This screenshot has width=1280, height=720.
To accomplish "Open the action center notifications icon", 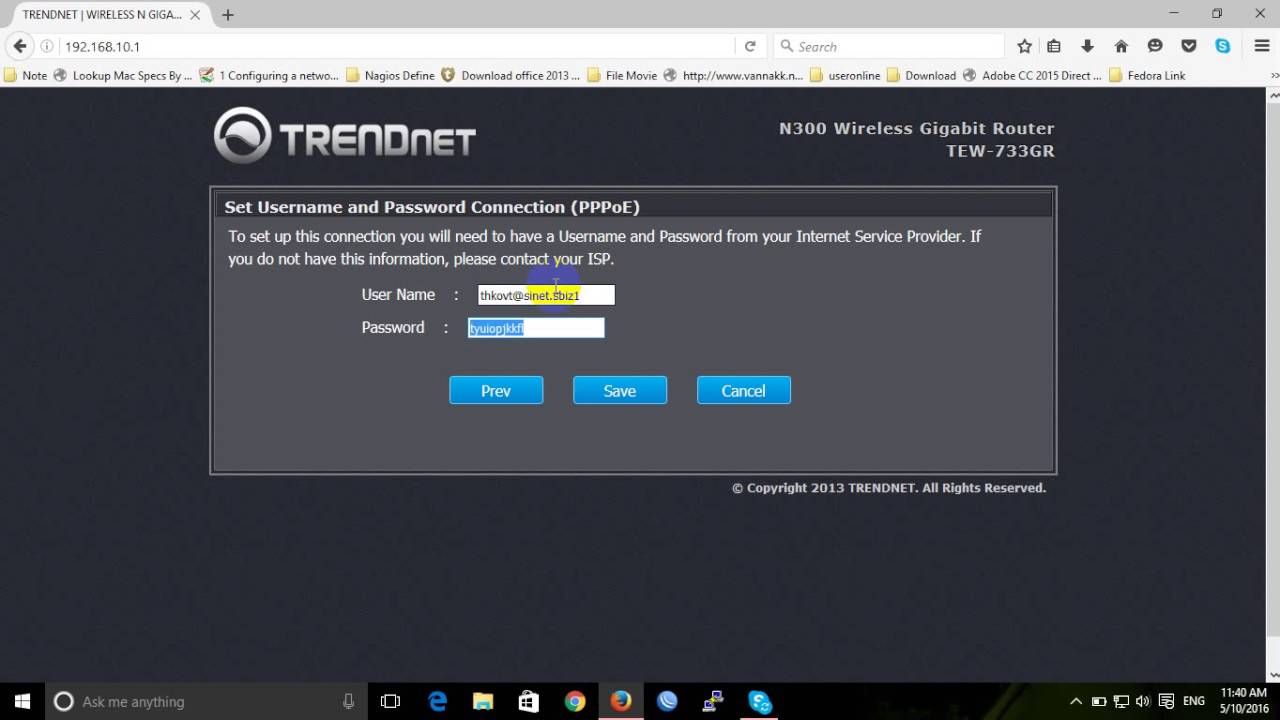I will coord(1166,701).
